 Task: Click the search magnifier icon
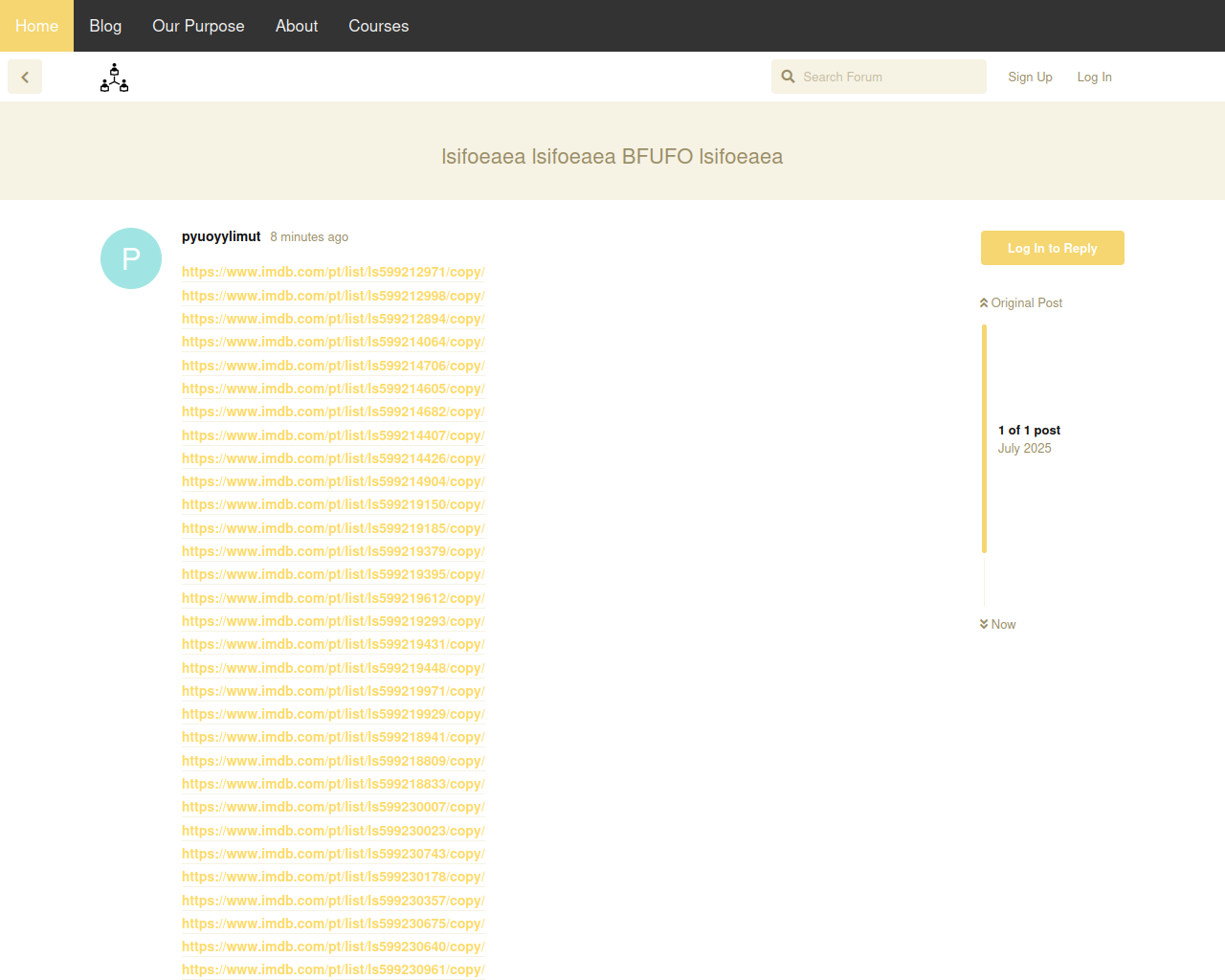pyautogui.click(x=788, y=77)
